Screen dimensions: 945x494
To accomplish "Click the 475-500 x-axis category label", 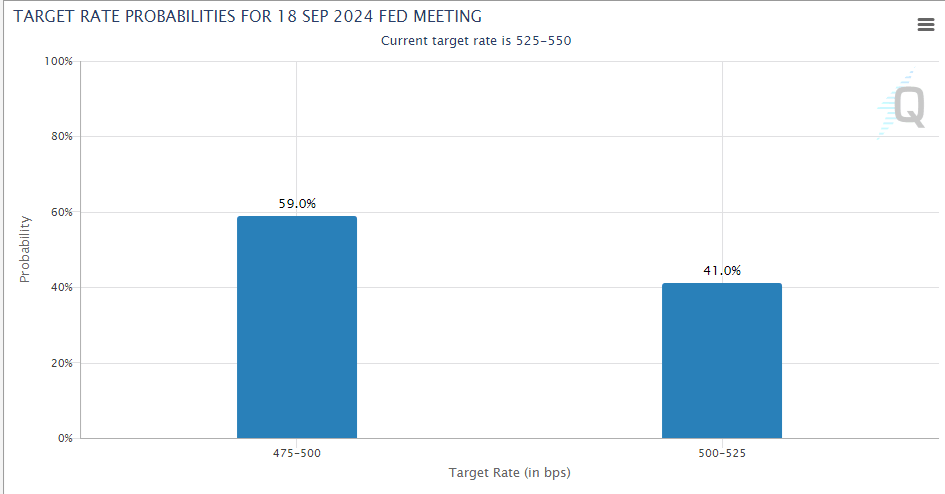I will tap(297, 453).
